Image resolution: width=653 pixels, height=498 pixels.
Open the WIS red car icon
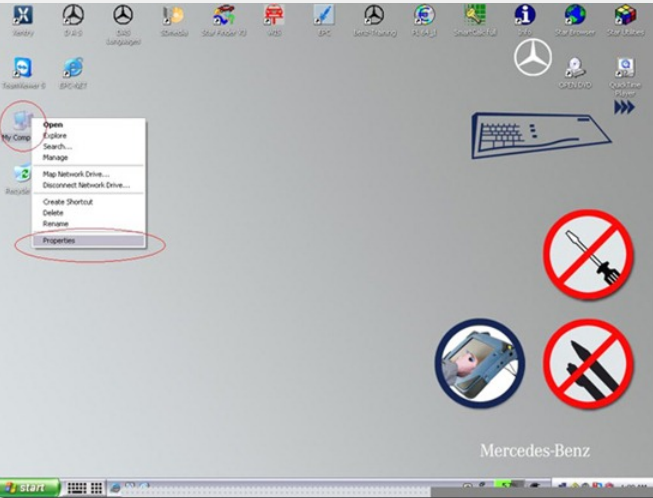tap(274, 15)
